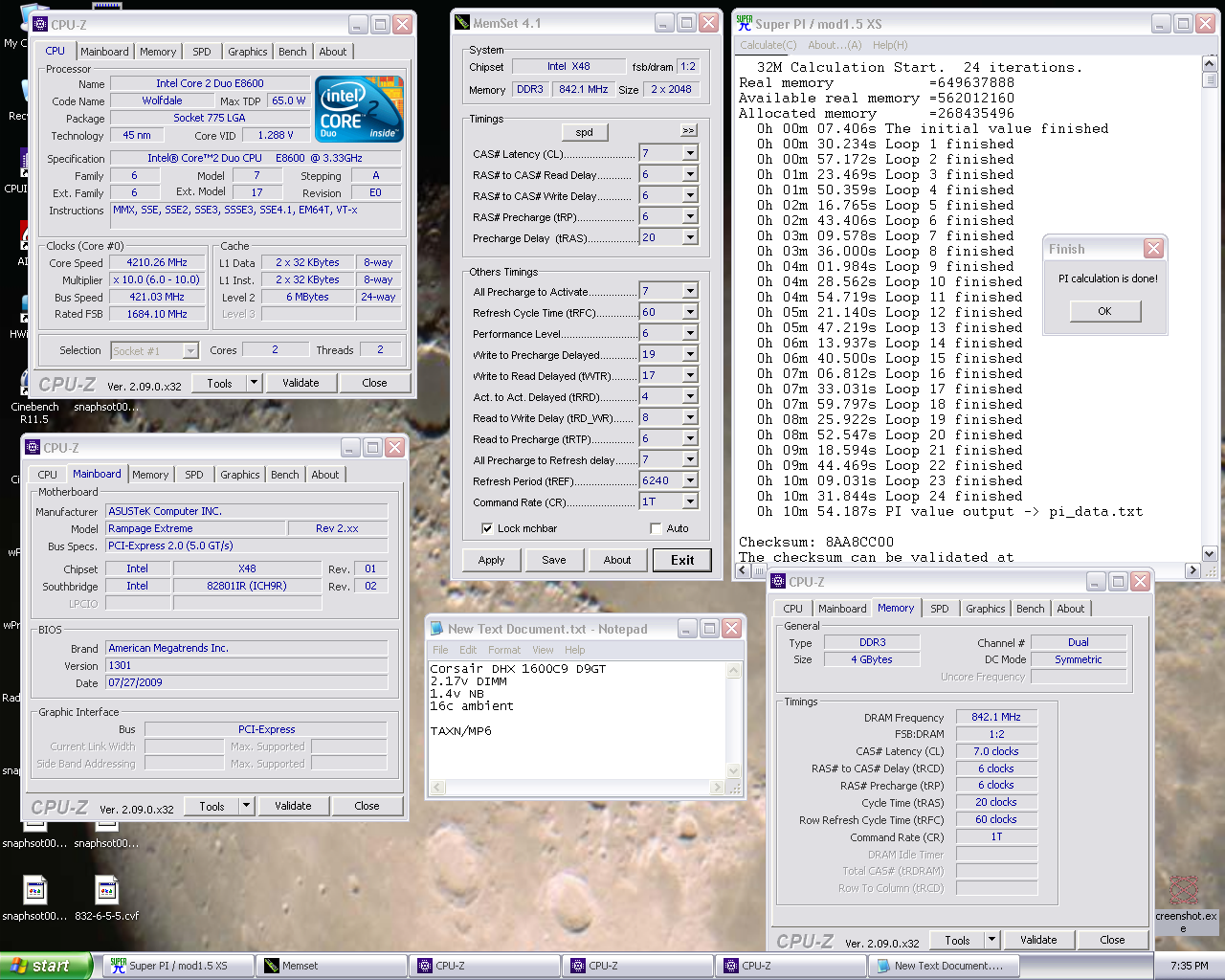Click the spd button in MemSet Timings
Screen dimensions: 1225x980
pyautogui.click(x=585, y=132)
